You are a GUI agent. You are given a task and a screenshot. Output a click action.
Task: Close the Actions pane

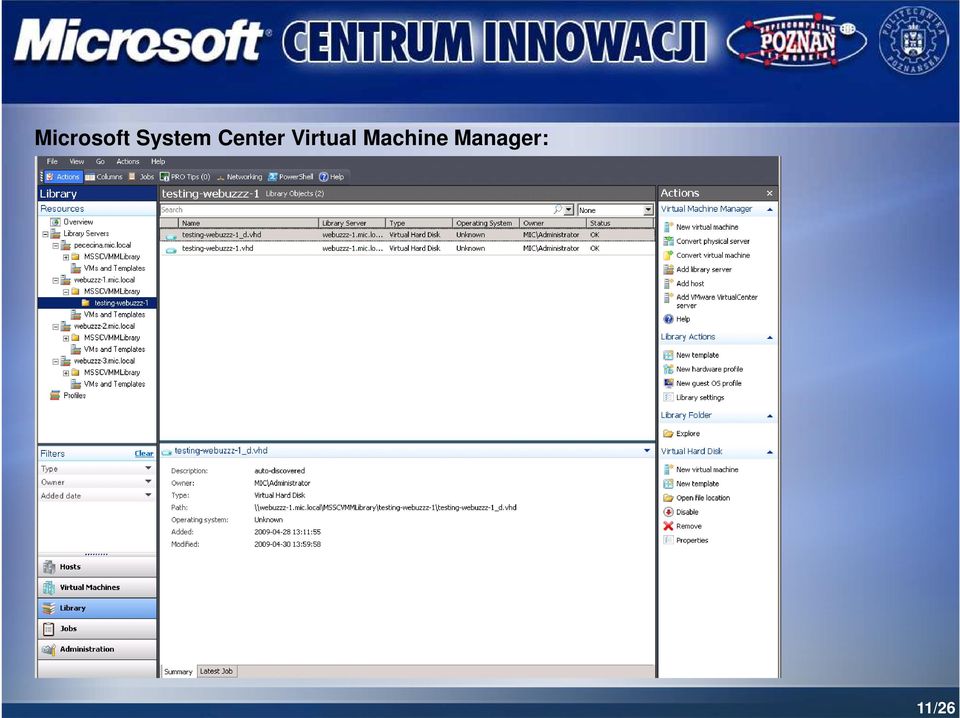(x=770, y=193)
